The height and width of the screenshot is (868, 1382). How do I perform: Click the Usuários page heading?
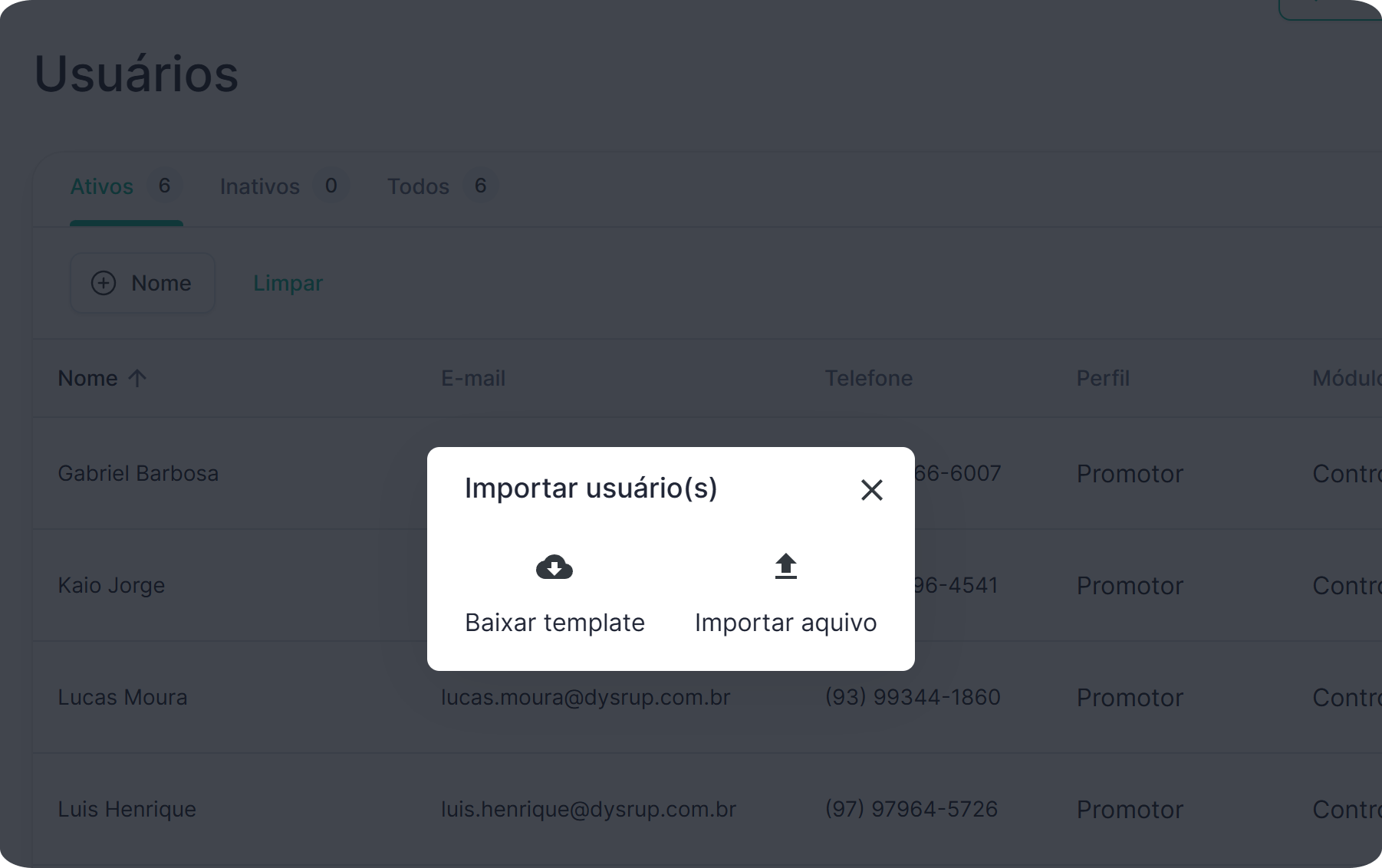(137, 74)
